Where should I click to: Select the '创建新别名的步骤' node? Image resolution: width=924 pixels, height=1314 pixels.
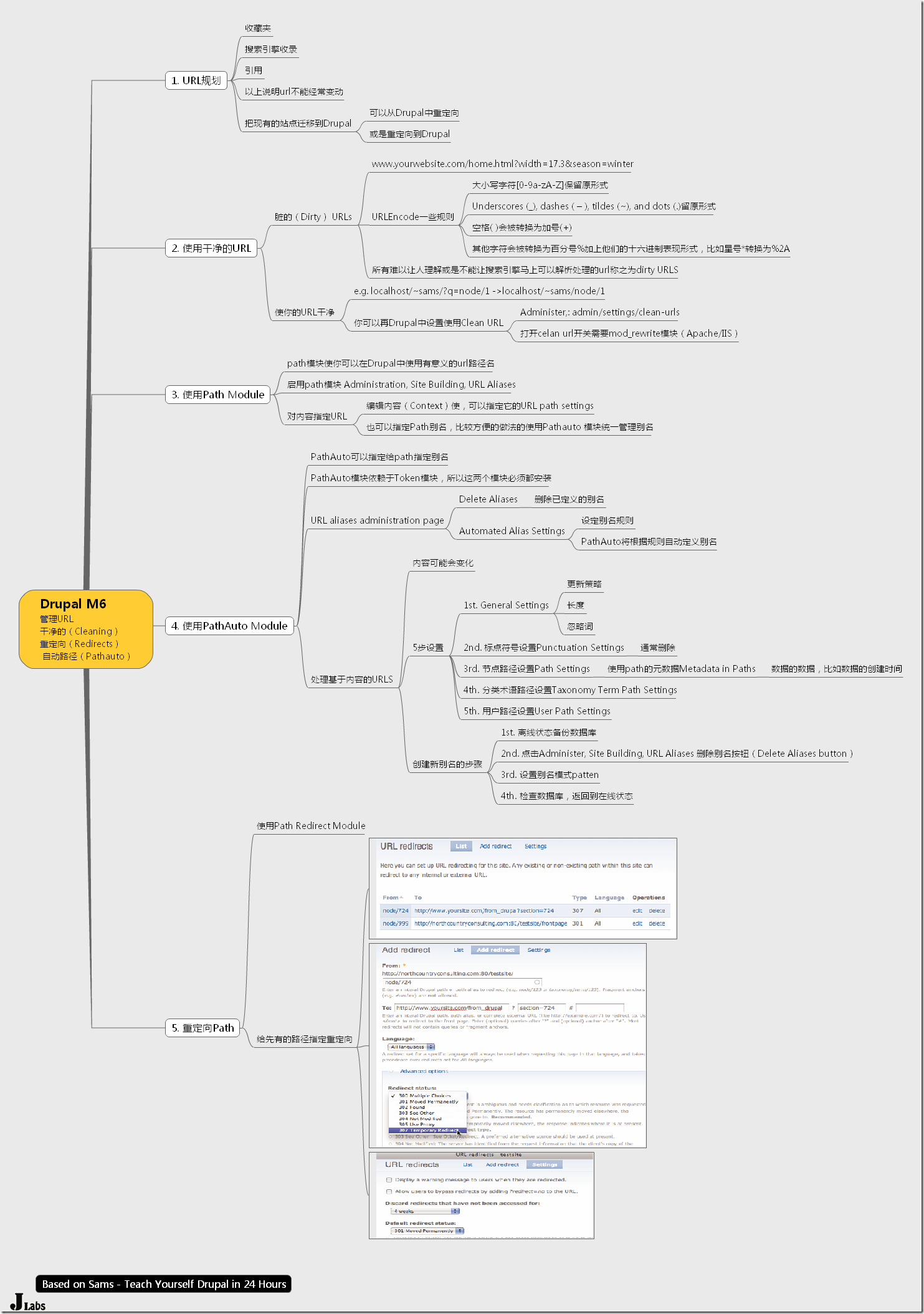coord(447,764)
